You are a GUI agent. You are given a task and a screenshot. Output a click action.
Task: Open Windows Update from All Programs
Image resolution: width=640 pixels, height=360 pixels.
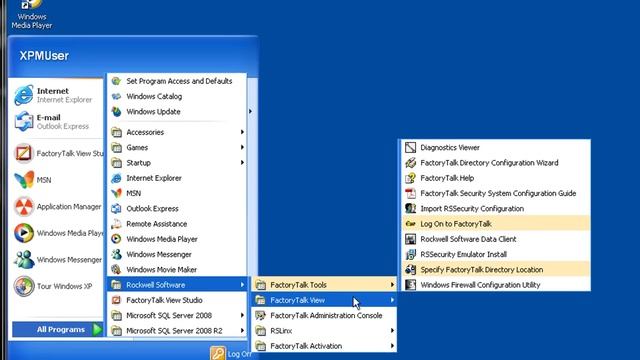177,111
